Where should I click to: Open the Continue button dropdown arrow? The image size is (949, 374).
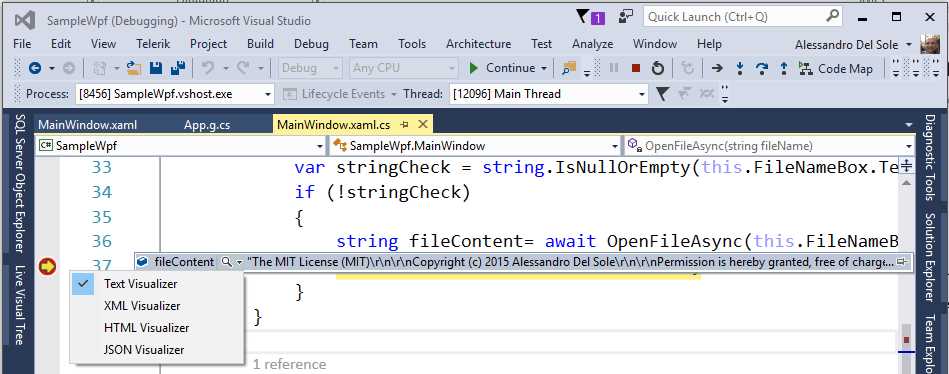pos(543,68)
